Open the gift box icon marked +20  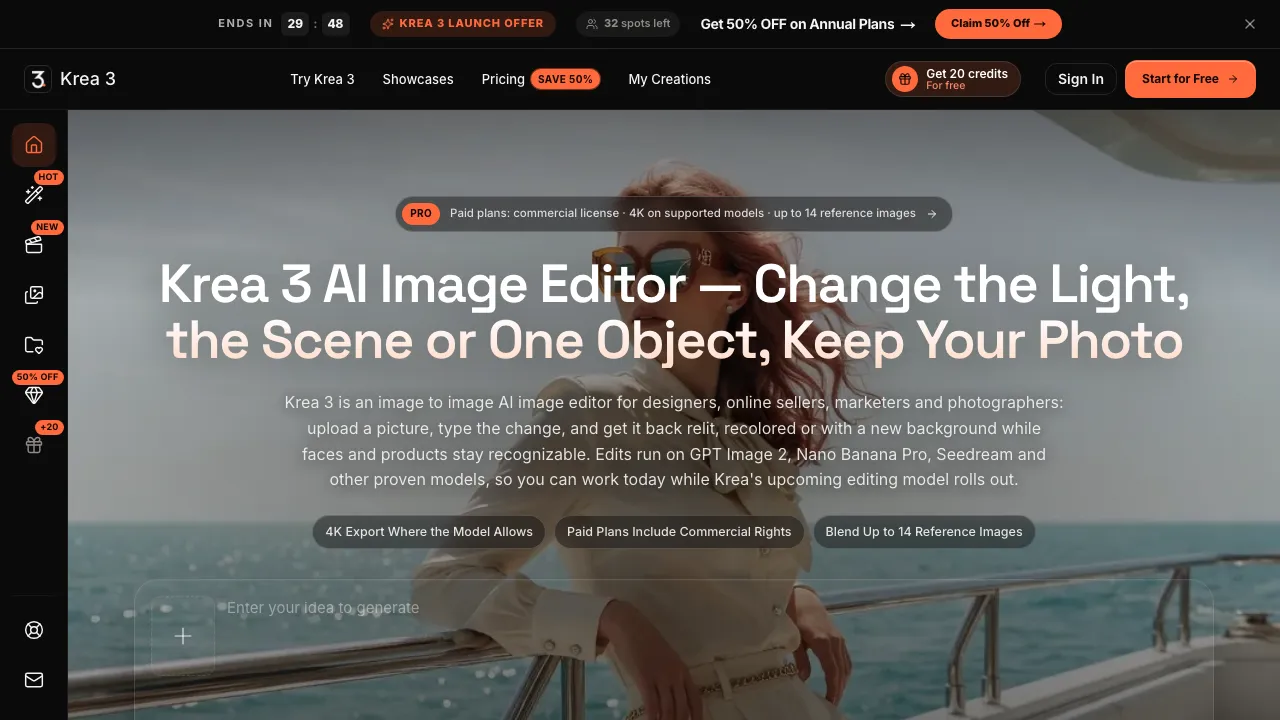tap(34, 445)
